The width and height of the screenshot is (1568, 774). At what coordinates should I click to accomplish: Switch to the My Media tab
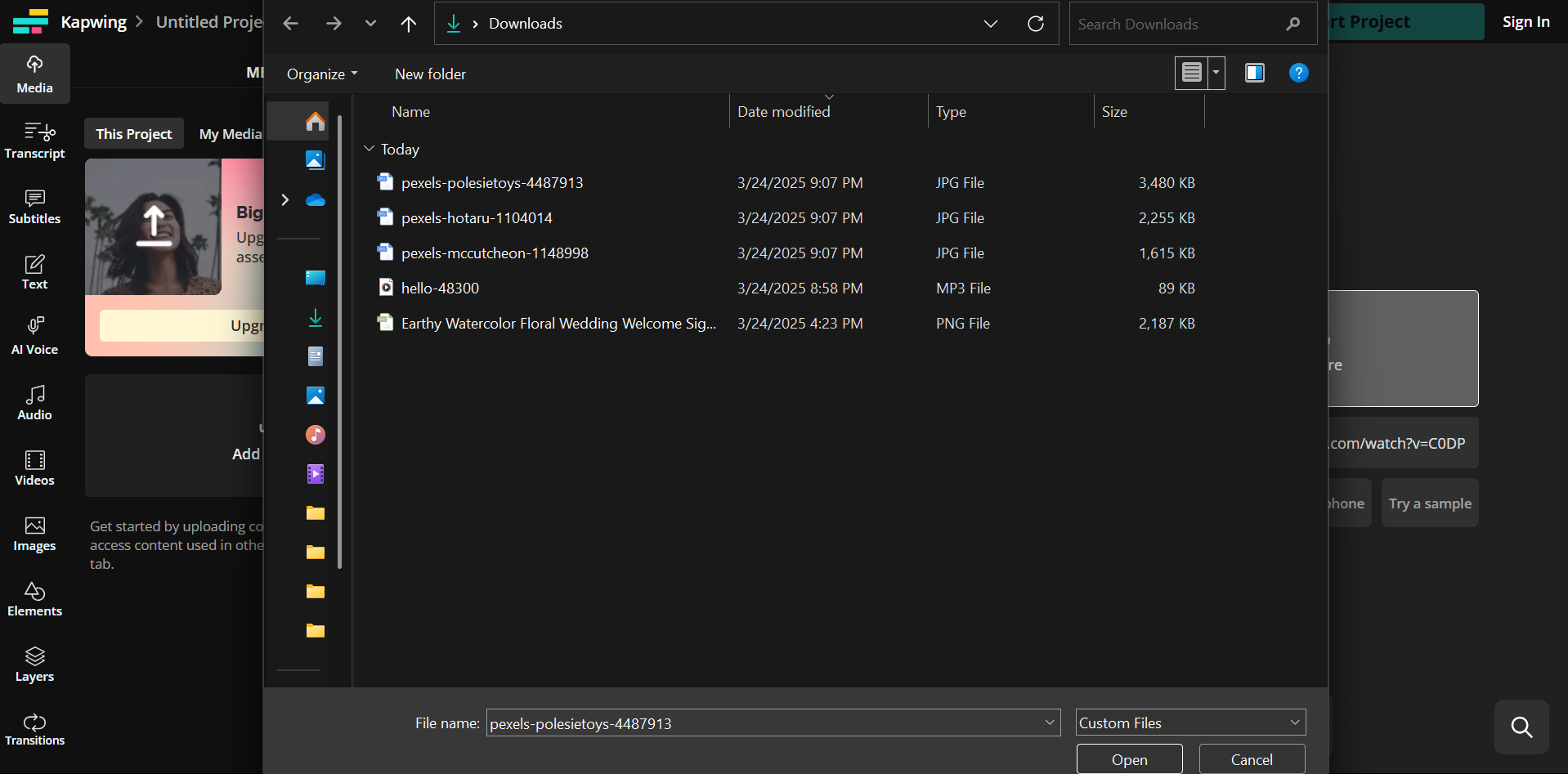tap(231, 134)
